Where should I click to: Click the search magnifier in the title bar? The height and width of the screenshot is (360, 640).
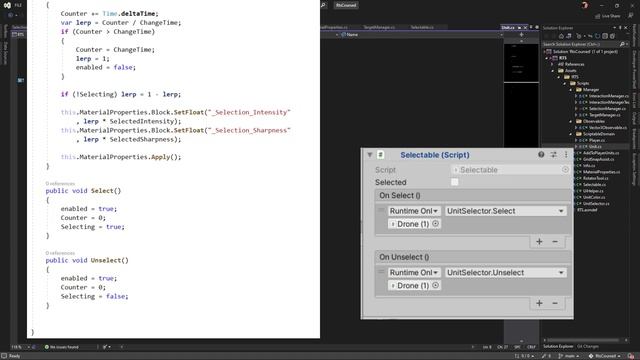click(x=323, y=5)
